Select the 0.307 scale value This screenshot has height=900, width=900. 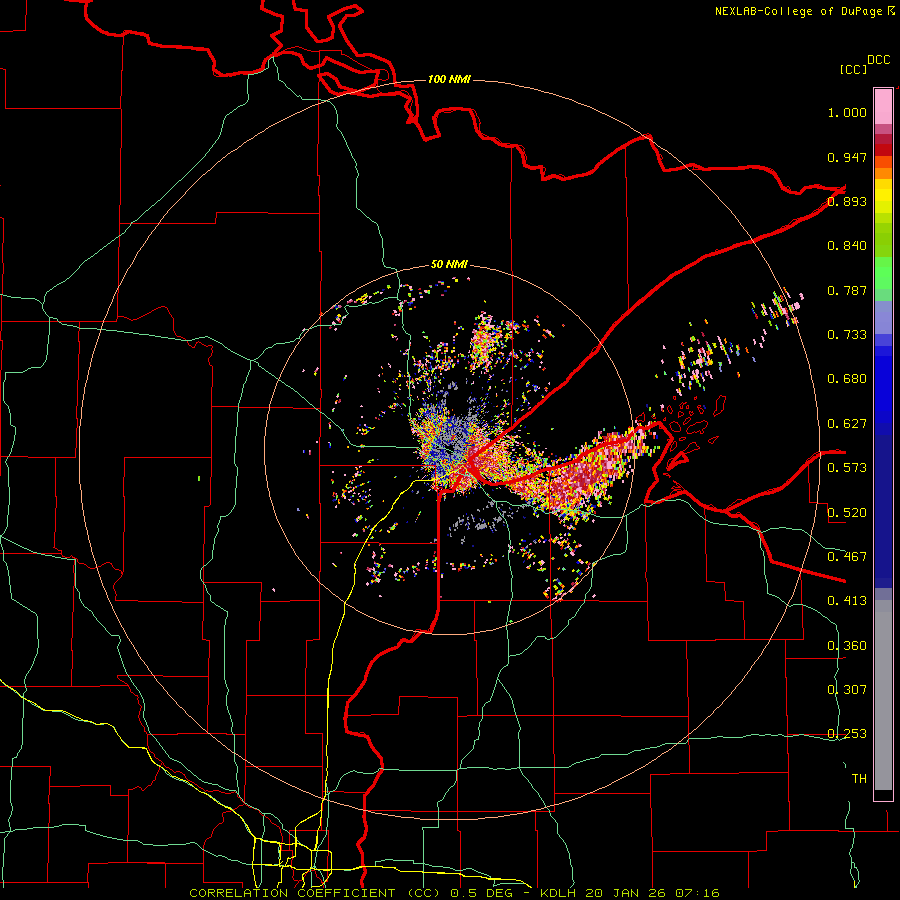(x=847, y=689)
